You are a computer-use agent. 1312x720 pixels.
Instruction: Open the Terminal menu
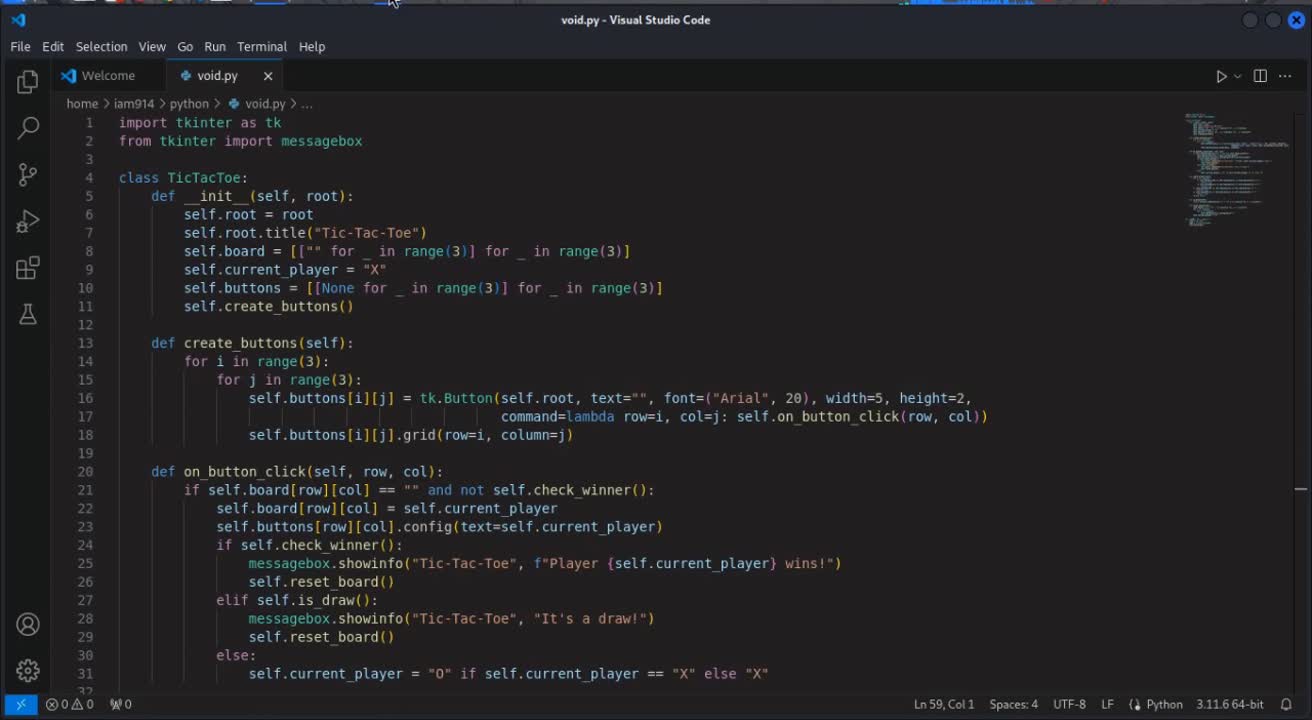(x=262, y=47)
